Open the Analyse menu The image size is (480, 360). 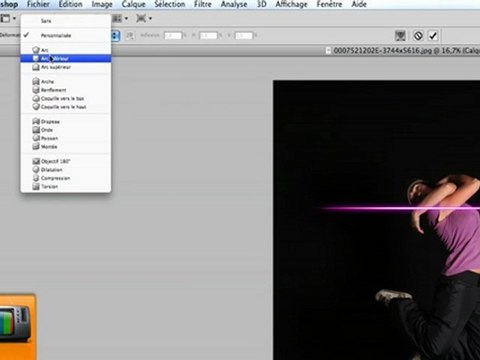tap(234, 4)
